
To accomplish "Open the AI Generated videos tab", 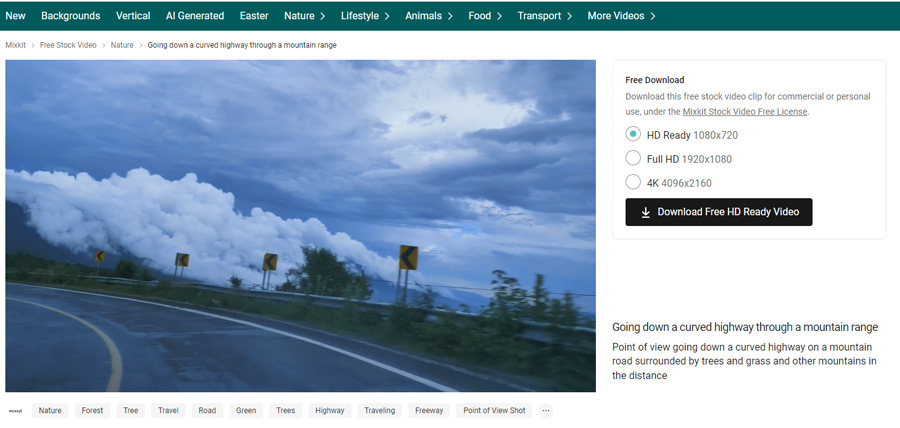I will [195, 16].
